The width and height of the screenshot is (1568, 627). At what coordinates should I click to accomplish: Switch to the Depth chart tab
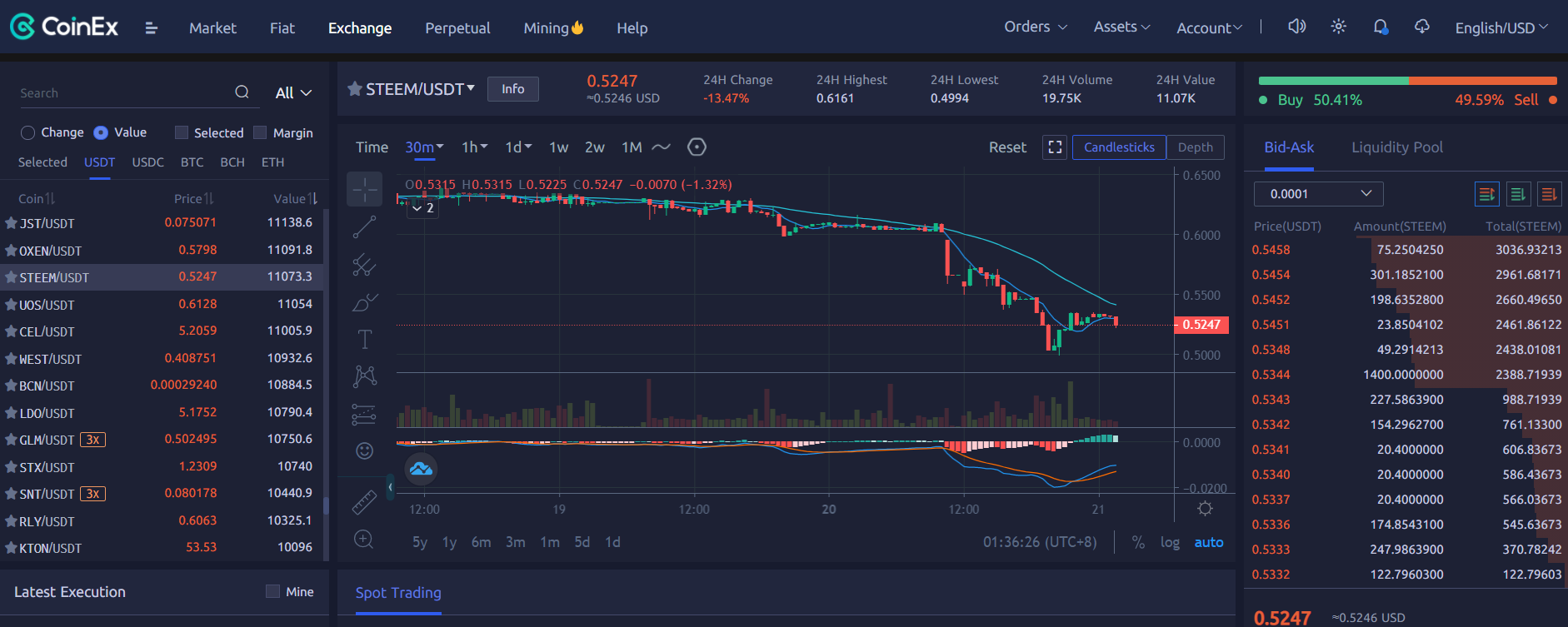[1196, 147]
